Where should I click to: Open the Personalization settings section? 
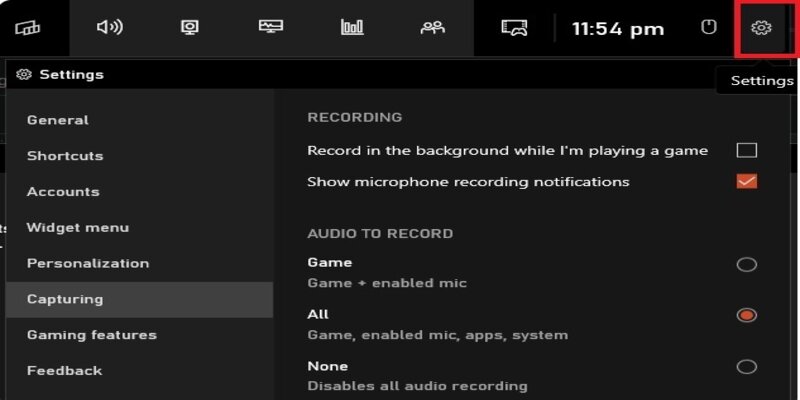pos(140,263)
